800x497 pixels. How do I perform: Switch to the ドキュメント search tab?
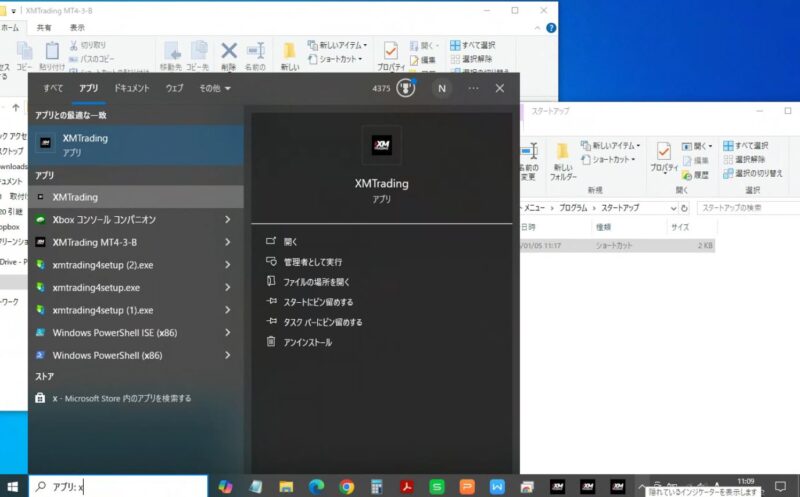[x=132, y=88]
